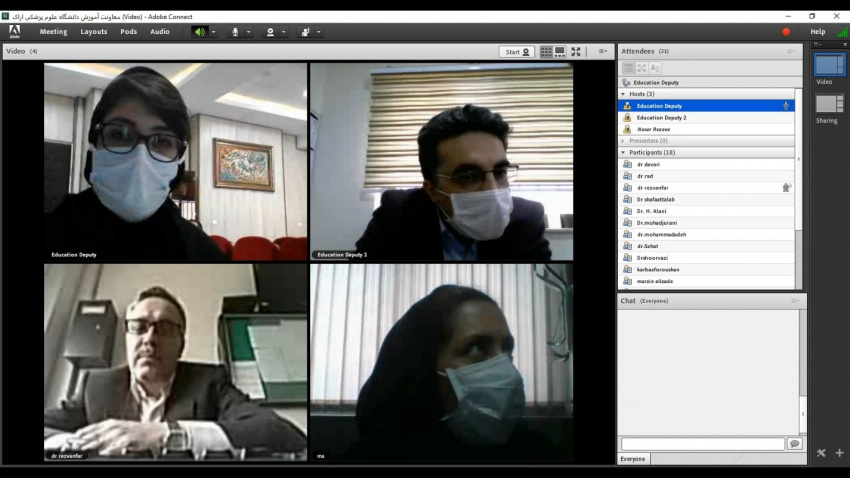Open the raise hand status dropdown arrow

click(319, 32)
